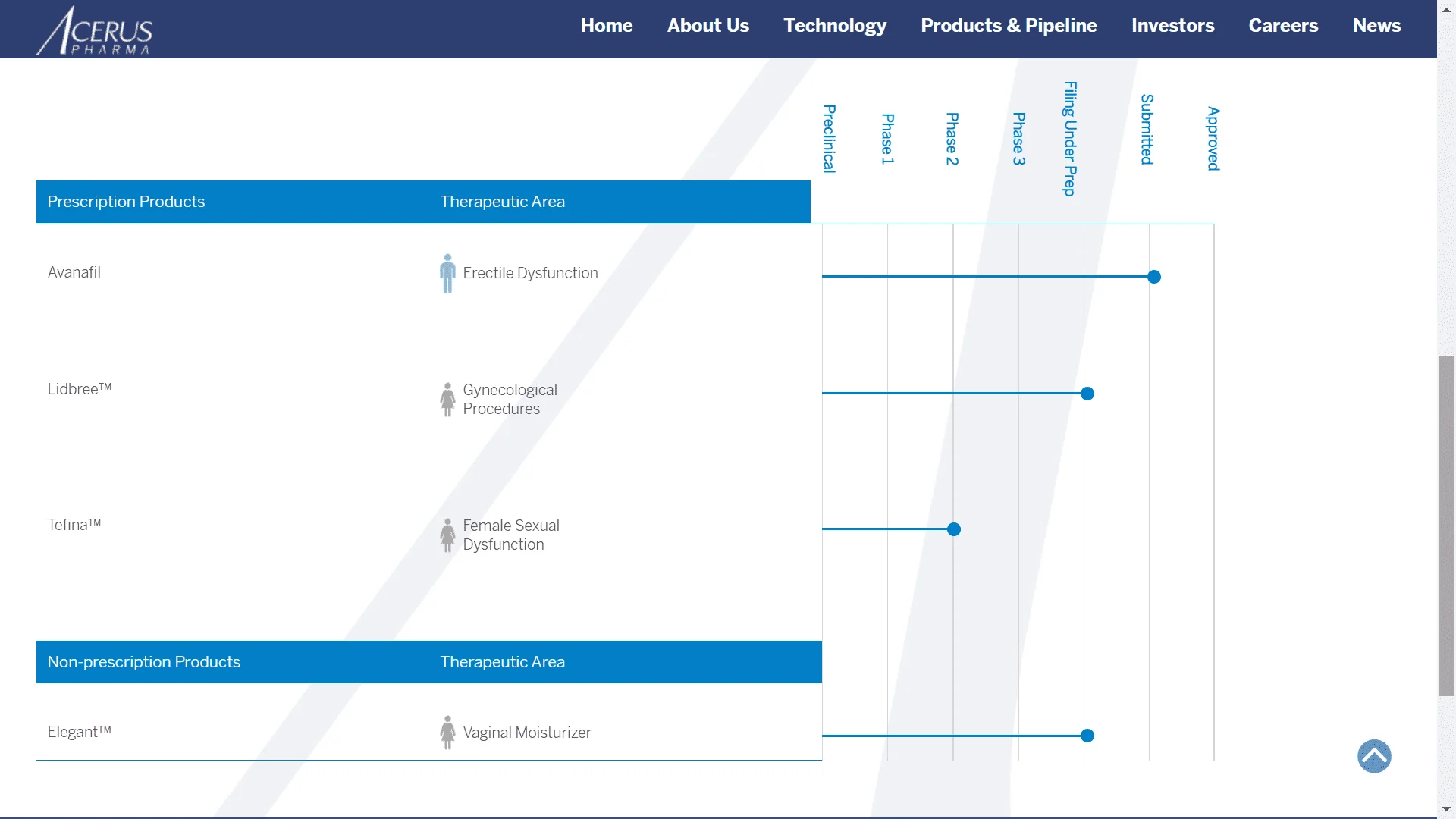Click Therapeutic Area header in the Prescription Products row
Image resolution: width=1456 pixels, height=819 pixels.
502,202
